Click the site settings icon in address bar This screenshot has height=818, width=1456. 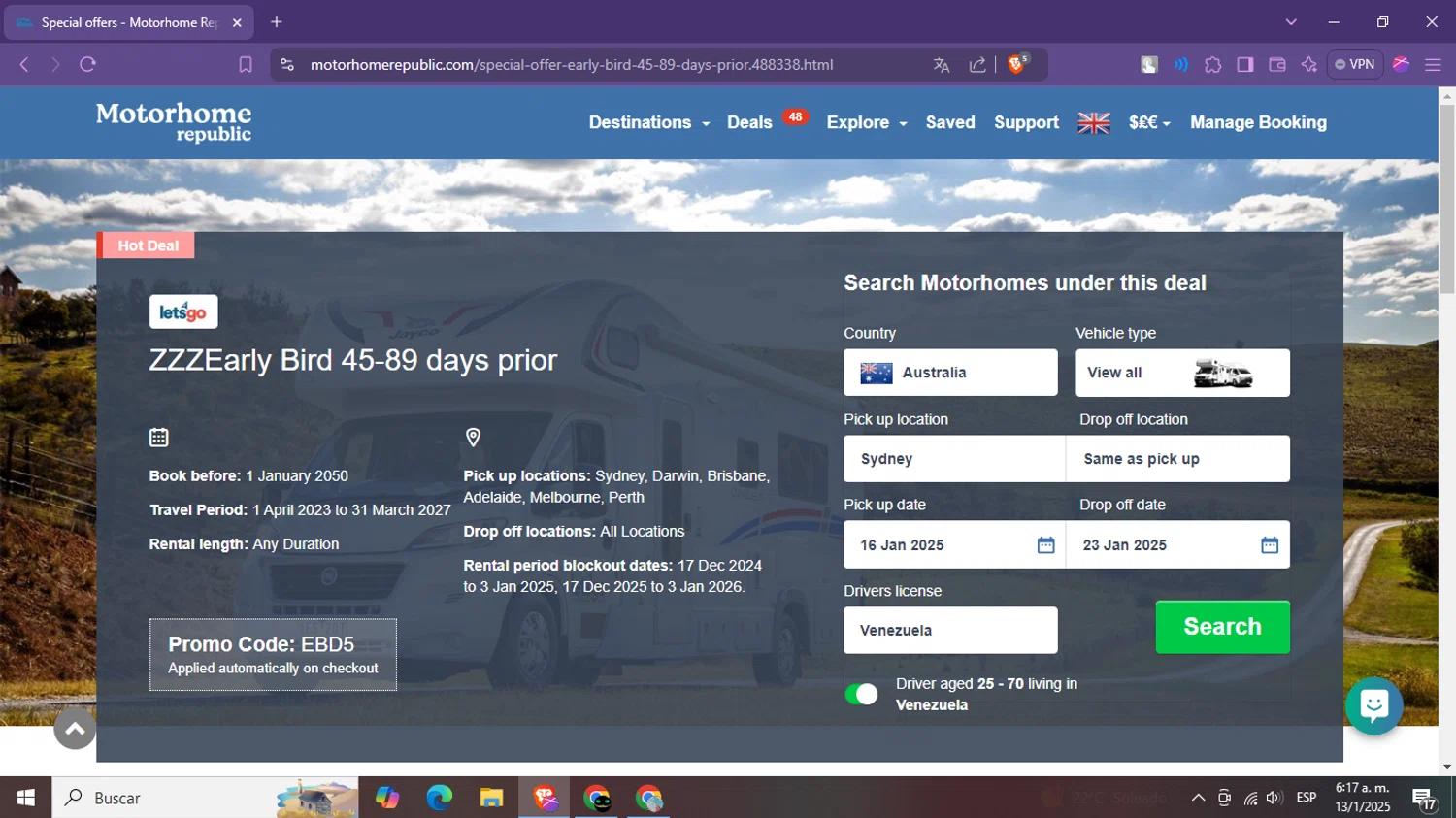[x=287, y=65]
